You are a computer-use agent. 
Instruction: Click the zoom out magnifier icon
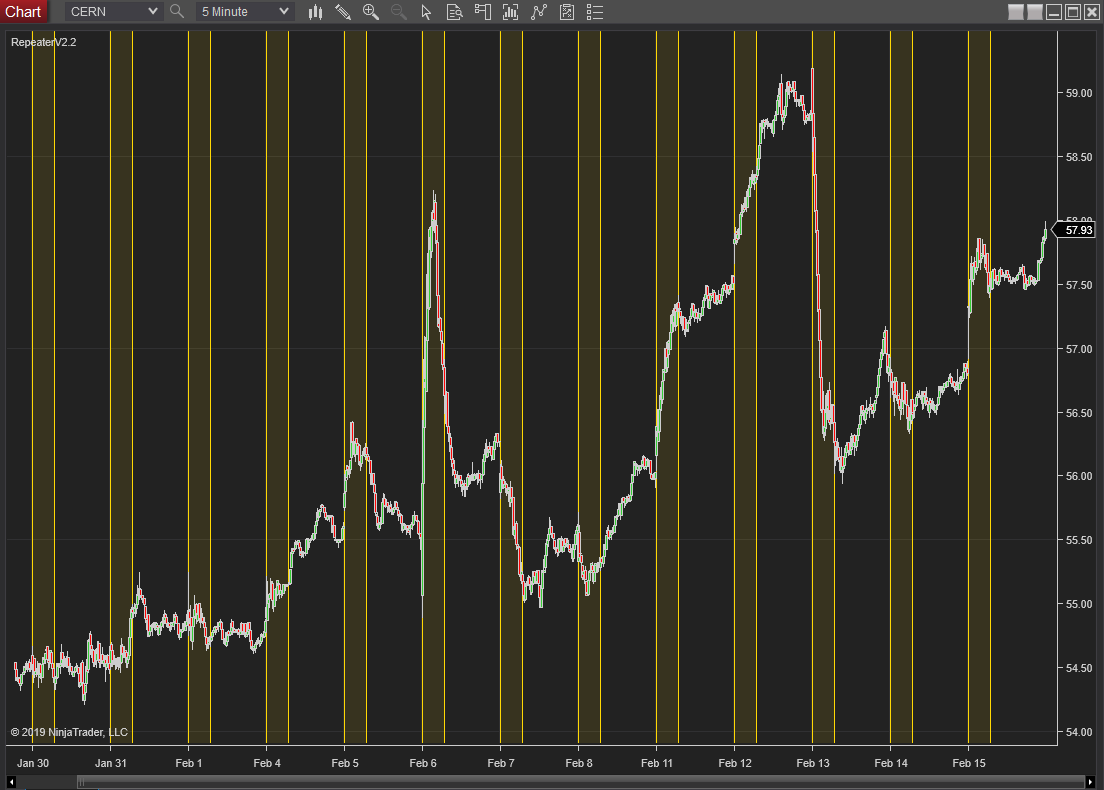(399, 12)
